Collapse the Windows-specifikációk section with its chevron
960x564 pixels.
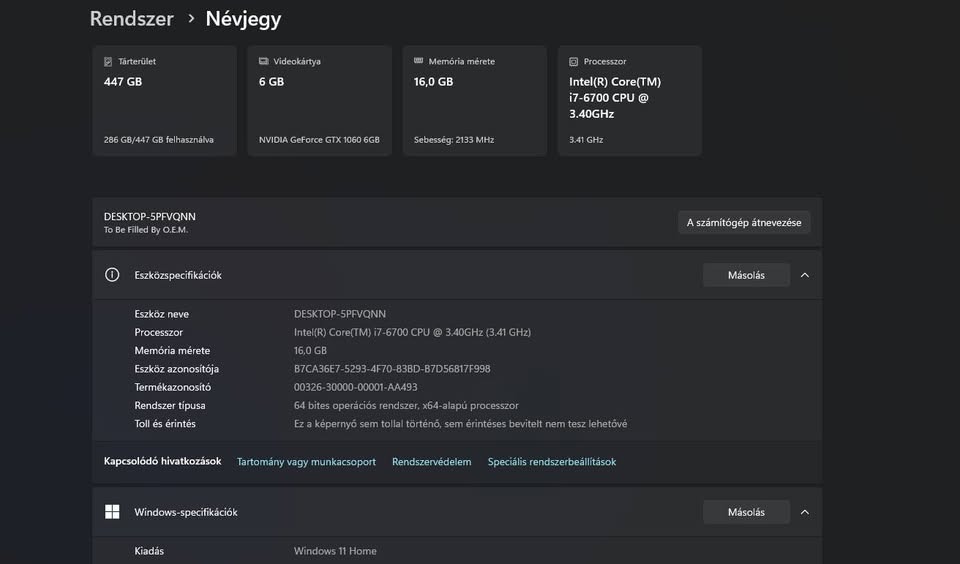805,512
